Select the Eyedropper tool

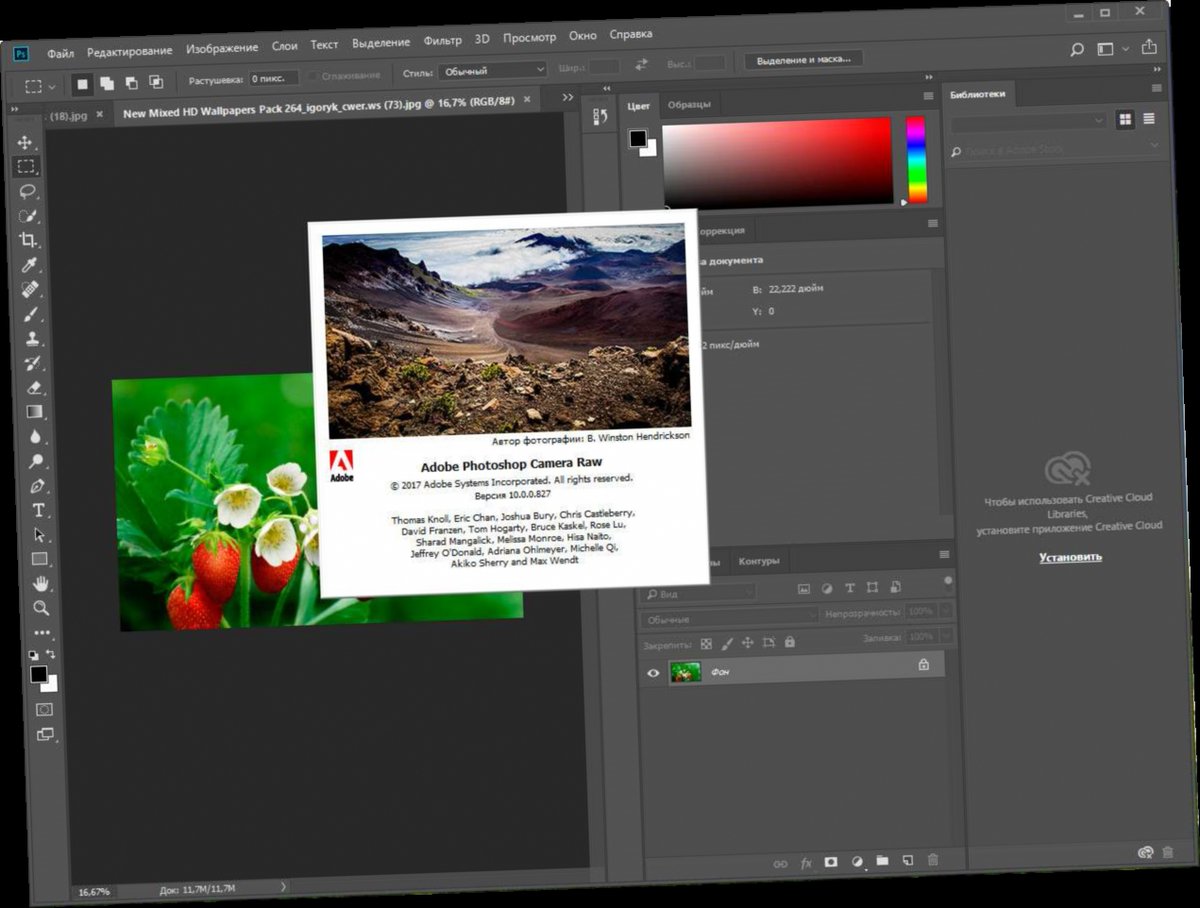click(x=29, y=265)
